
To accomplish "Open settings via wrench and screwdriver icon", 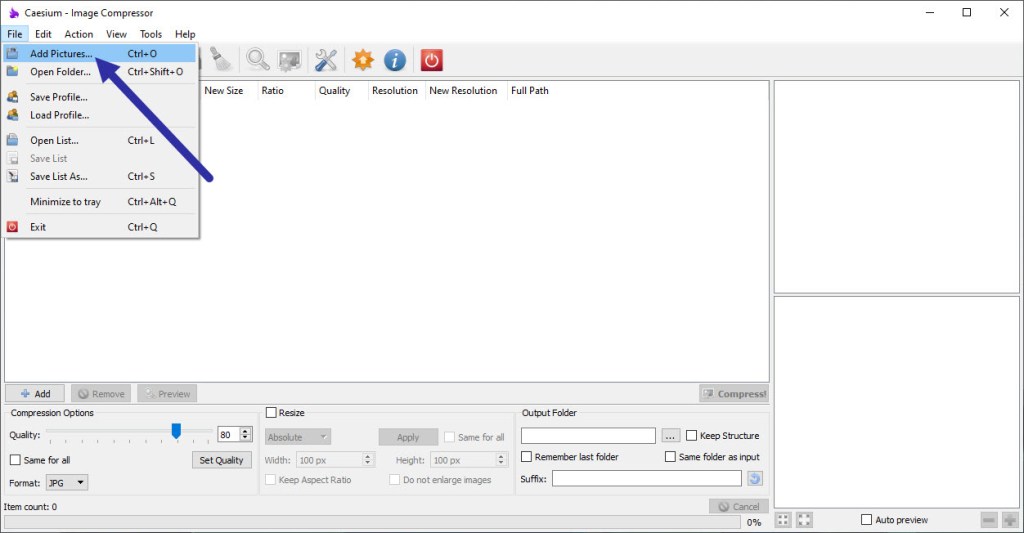I will [x=325, y=59].
